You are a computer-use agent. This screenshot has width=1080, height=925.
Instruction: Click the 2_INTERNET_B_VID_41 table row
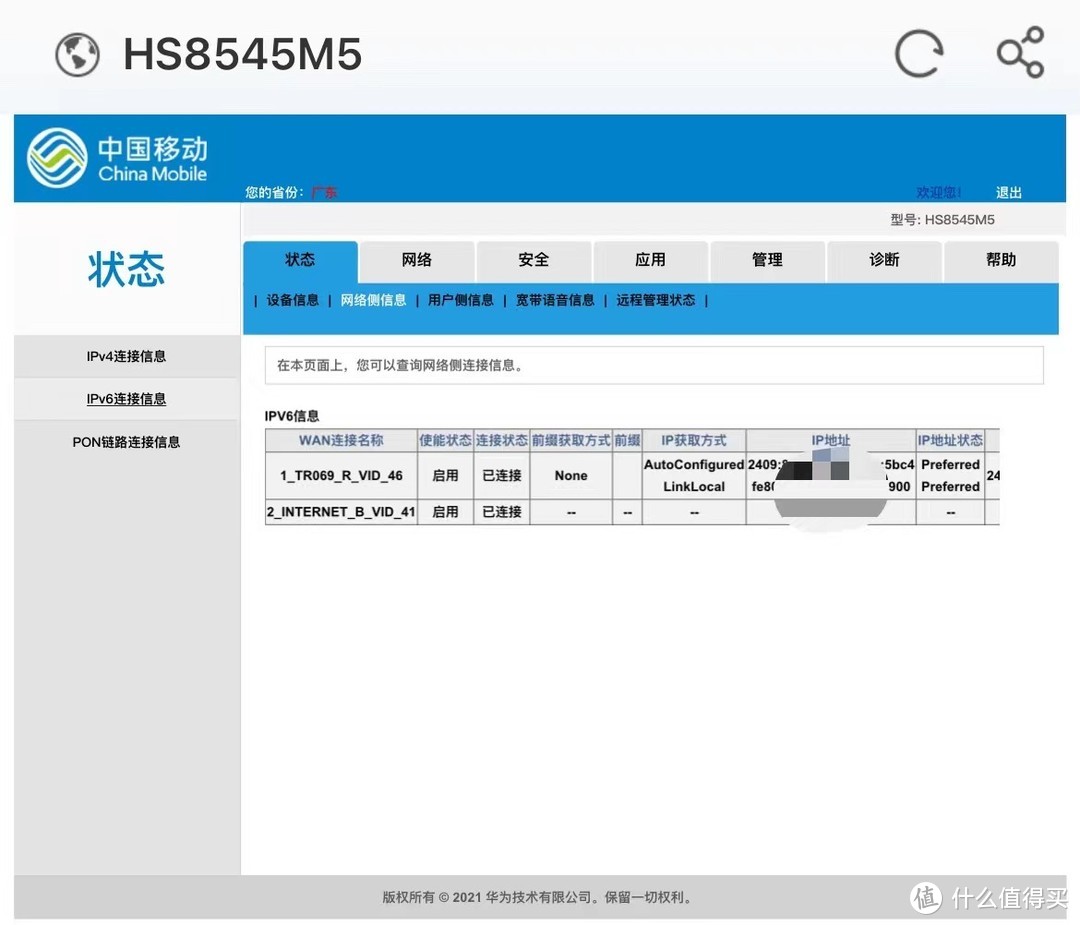[341, 512]
